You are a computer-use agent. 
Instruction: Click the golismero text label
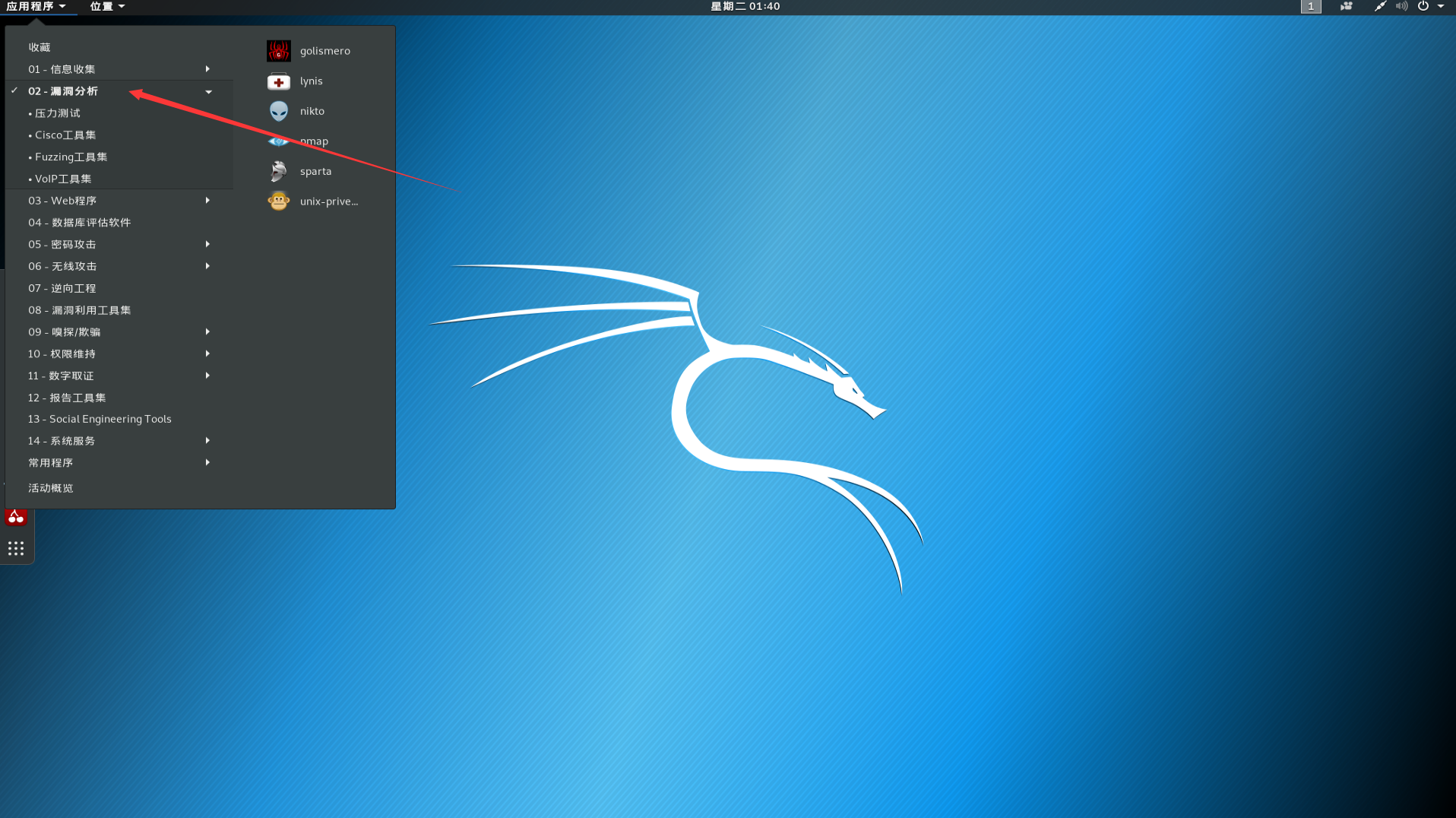325,51
